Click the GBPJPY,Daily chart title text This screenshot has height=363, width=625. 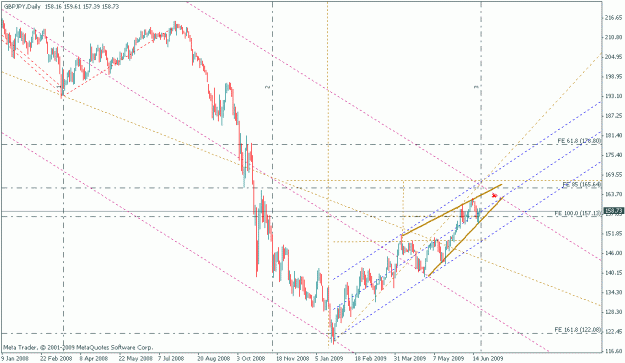pos(22,7)
